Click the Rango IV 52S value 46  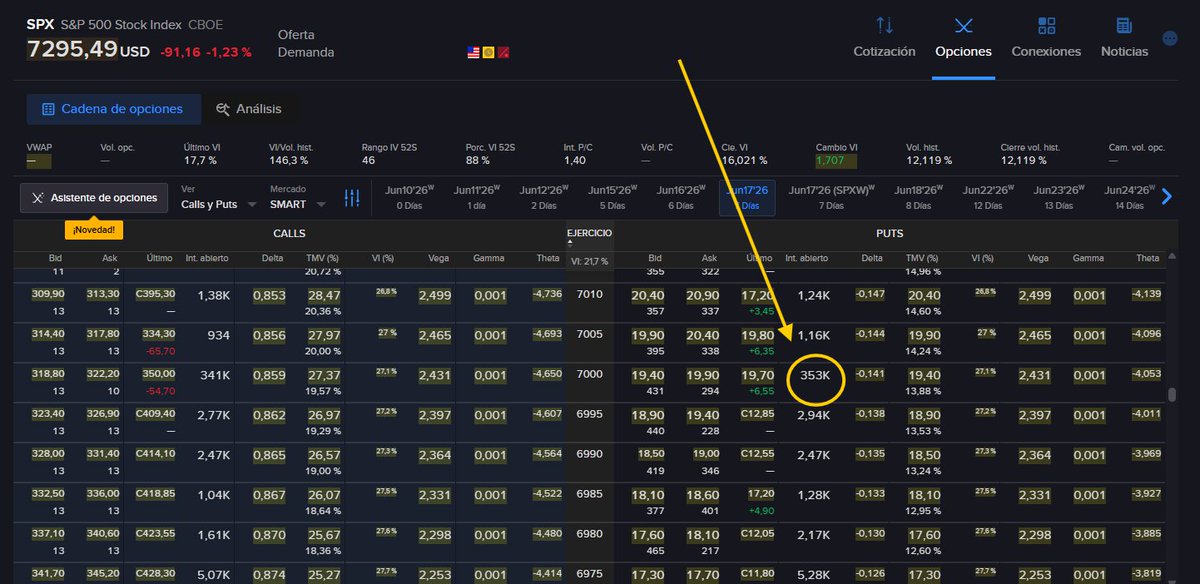[368, 160]
